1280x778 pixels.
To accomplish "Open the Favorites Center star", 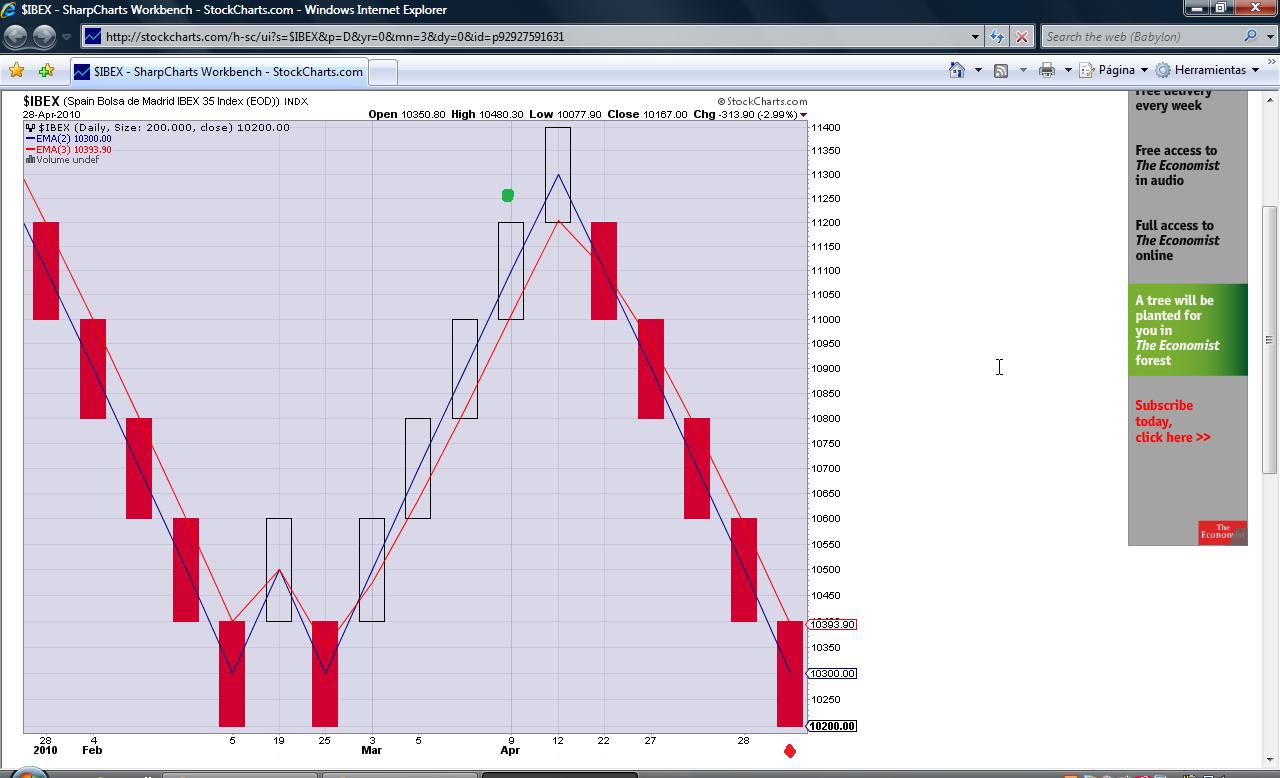I will pos(16,71).
